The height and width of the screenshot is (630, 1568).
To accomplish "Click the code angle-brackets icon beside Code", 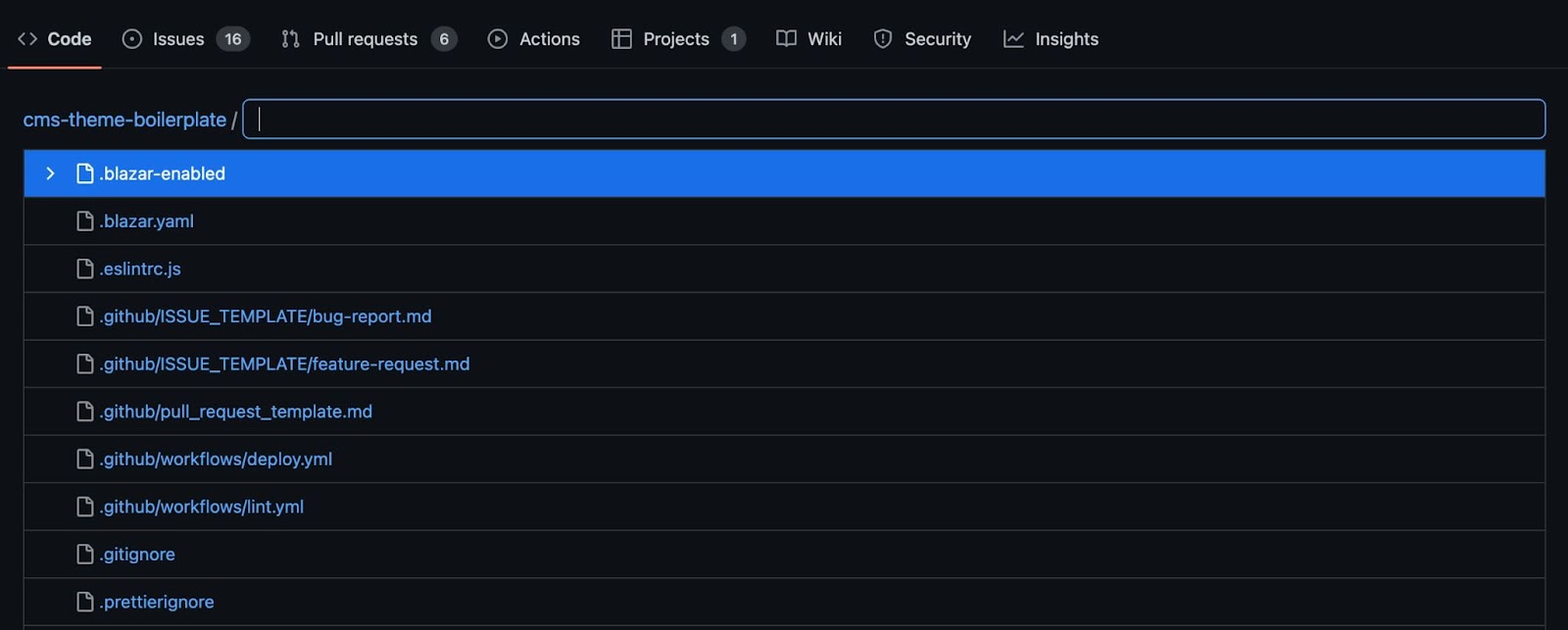I will click(x=26, y=38).
